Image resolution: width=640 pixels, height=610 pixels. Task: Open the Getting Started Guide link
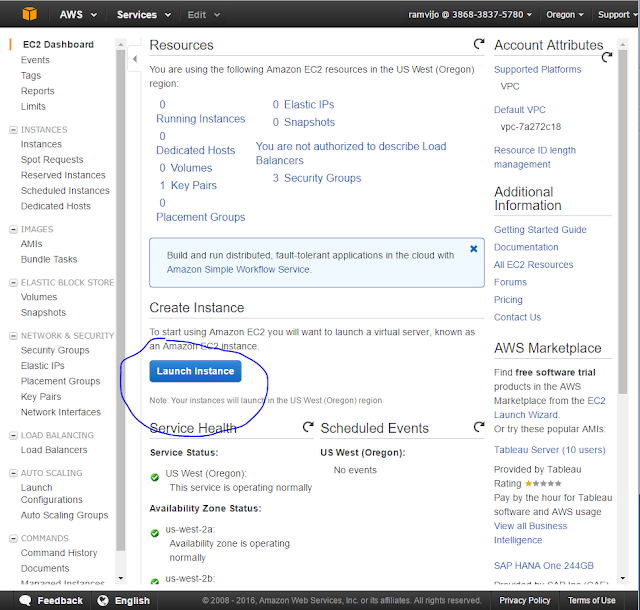[540, 229]
